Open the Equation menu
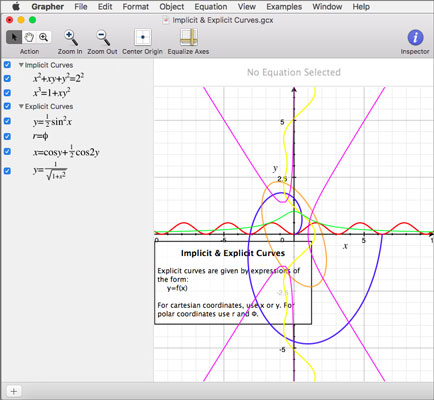434x400 pixels. tap(211, 7)
